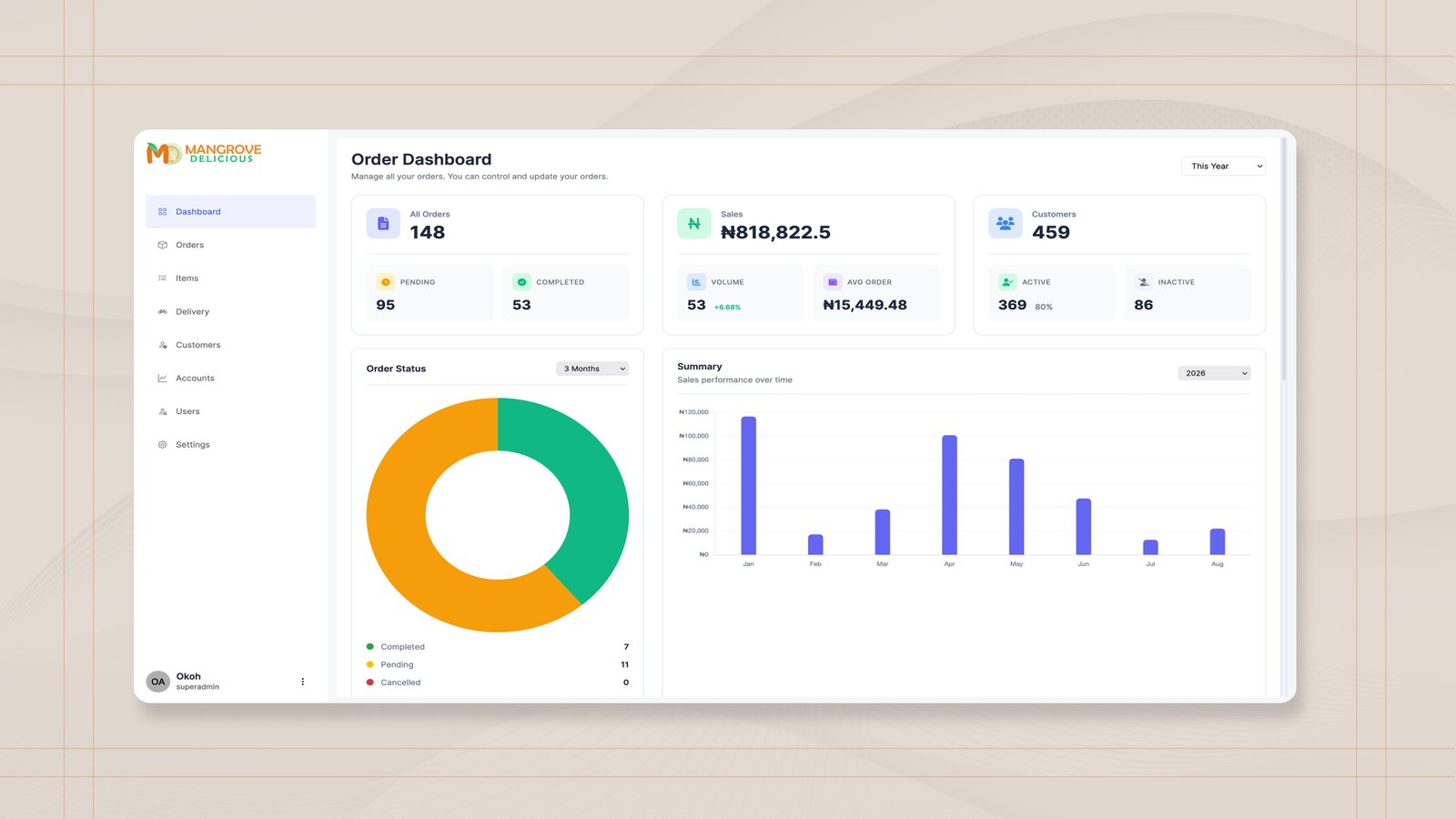Click the Jul sales bar

[1151, 547]
